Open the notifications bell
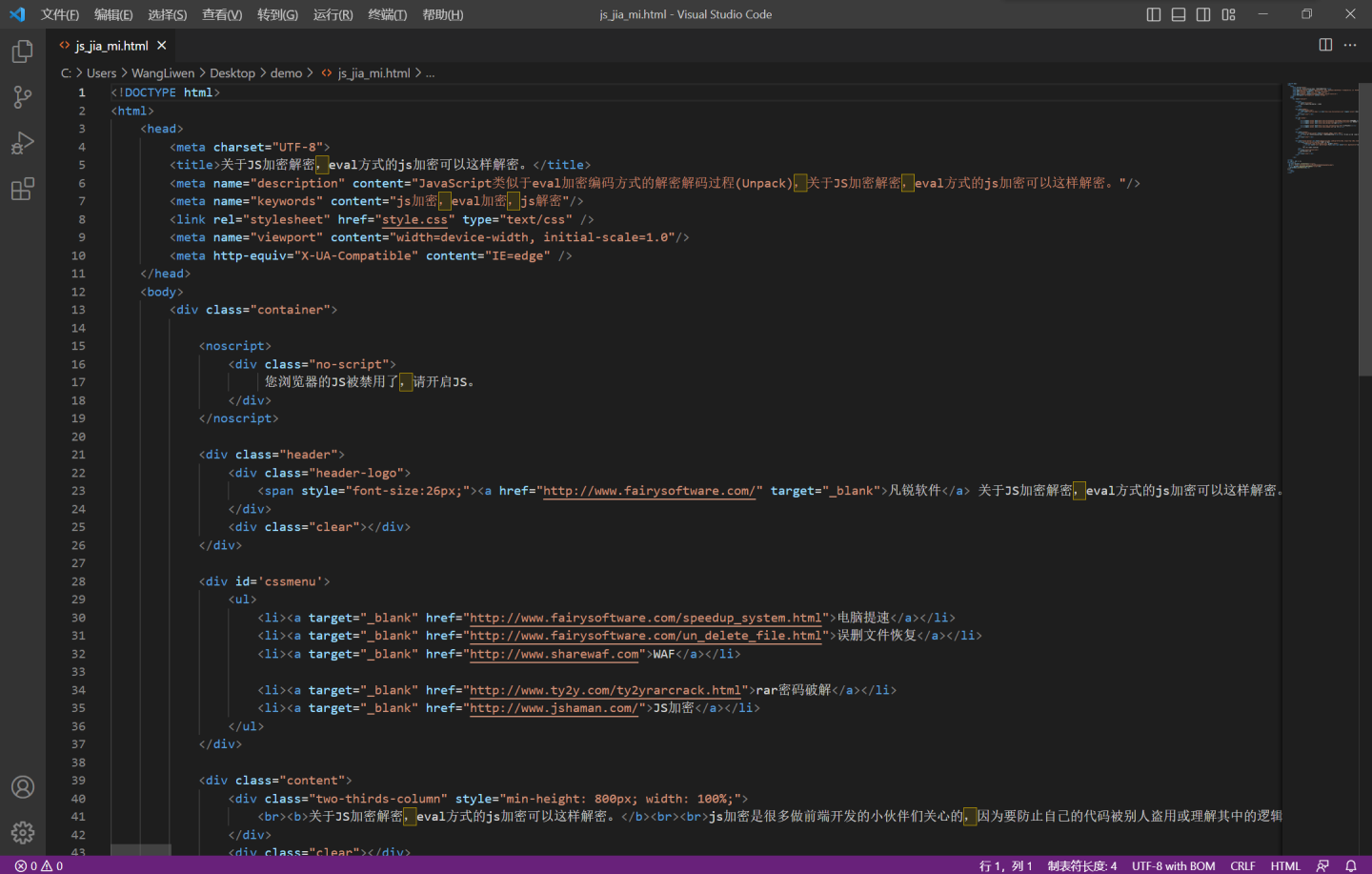 click(1350, 865)
